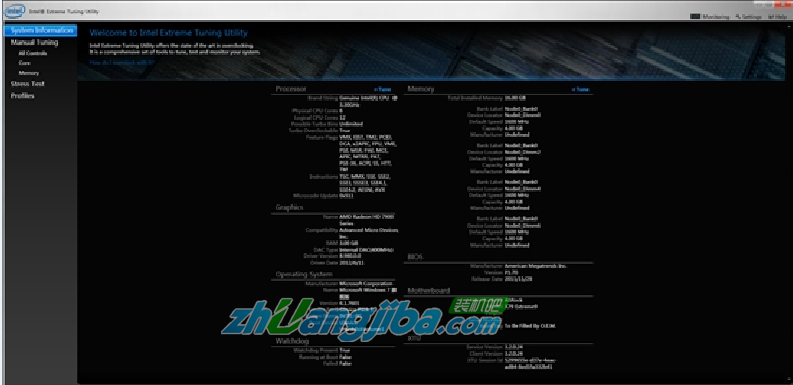Click the Intel logo in title bar
The height and width of the screenshot is (385, 793).
point(14,10)
